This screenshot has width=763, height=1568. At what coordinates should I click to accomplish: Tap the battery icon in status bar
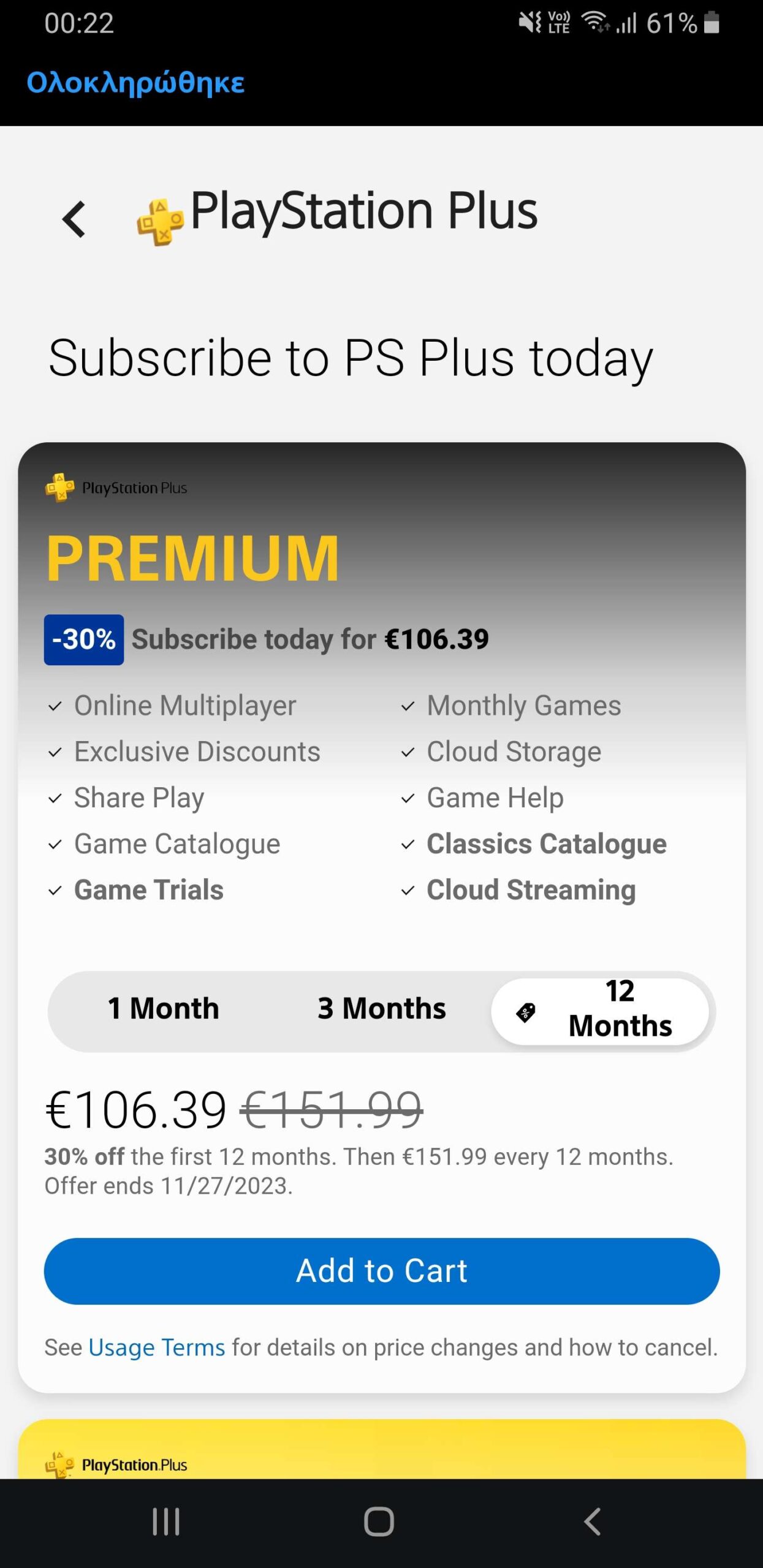712,23
